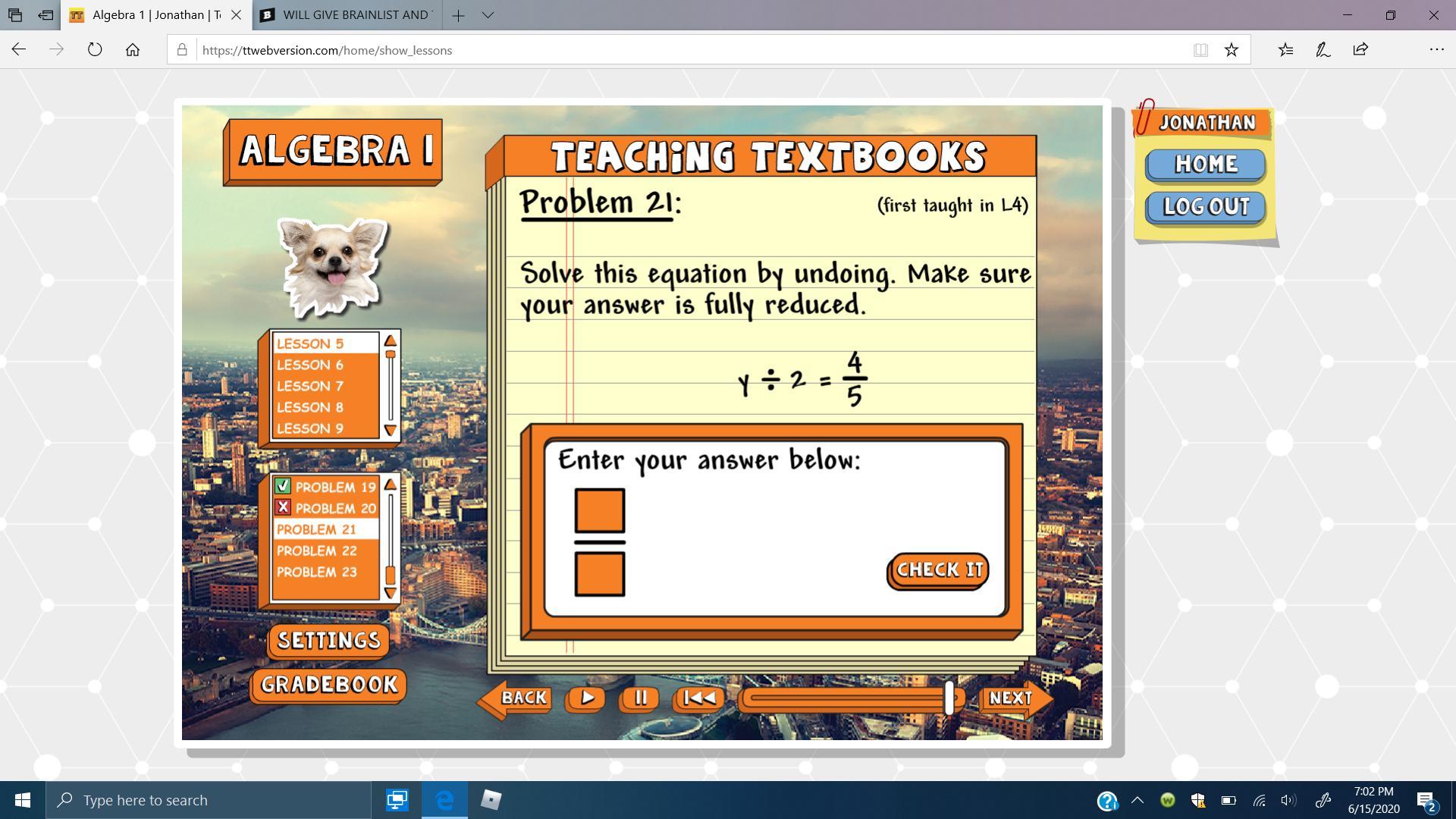Viewport: 1456px width, 819px height.
Task: Open the GRADEBOOK button
Action: (328, 685)
